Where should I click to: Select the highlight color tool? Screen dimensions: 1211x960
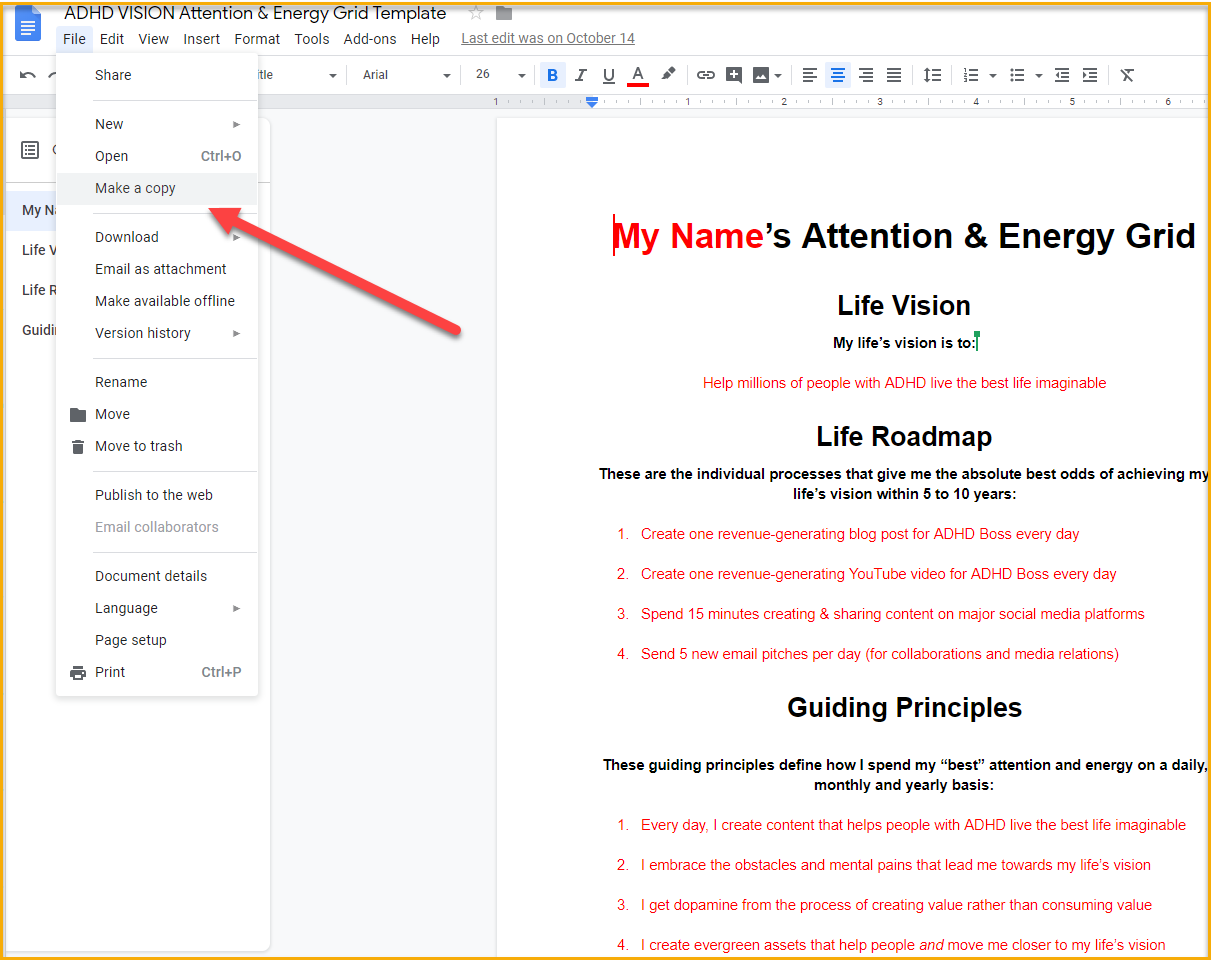click(668, 75)
